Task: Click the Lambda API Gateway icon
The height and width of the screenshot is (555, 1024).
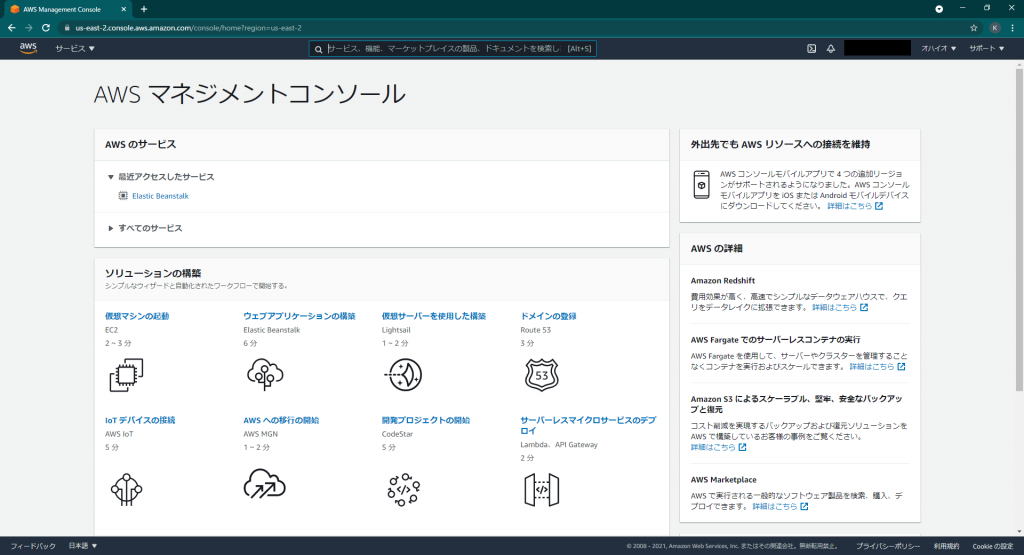Action: coord(541,490)
